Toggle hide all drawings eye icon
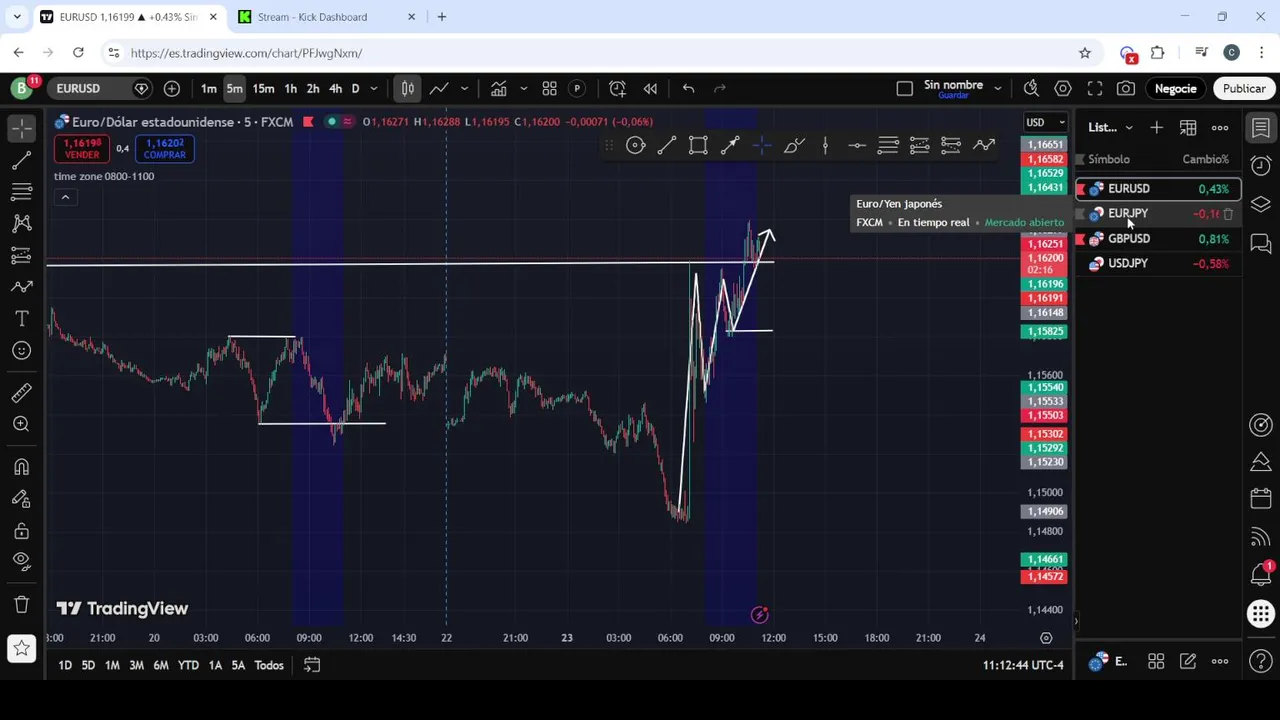This screenshot has height=720, width=1280. (21, 562)
